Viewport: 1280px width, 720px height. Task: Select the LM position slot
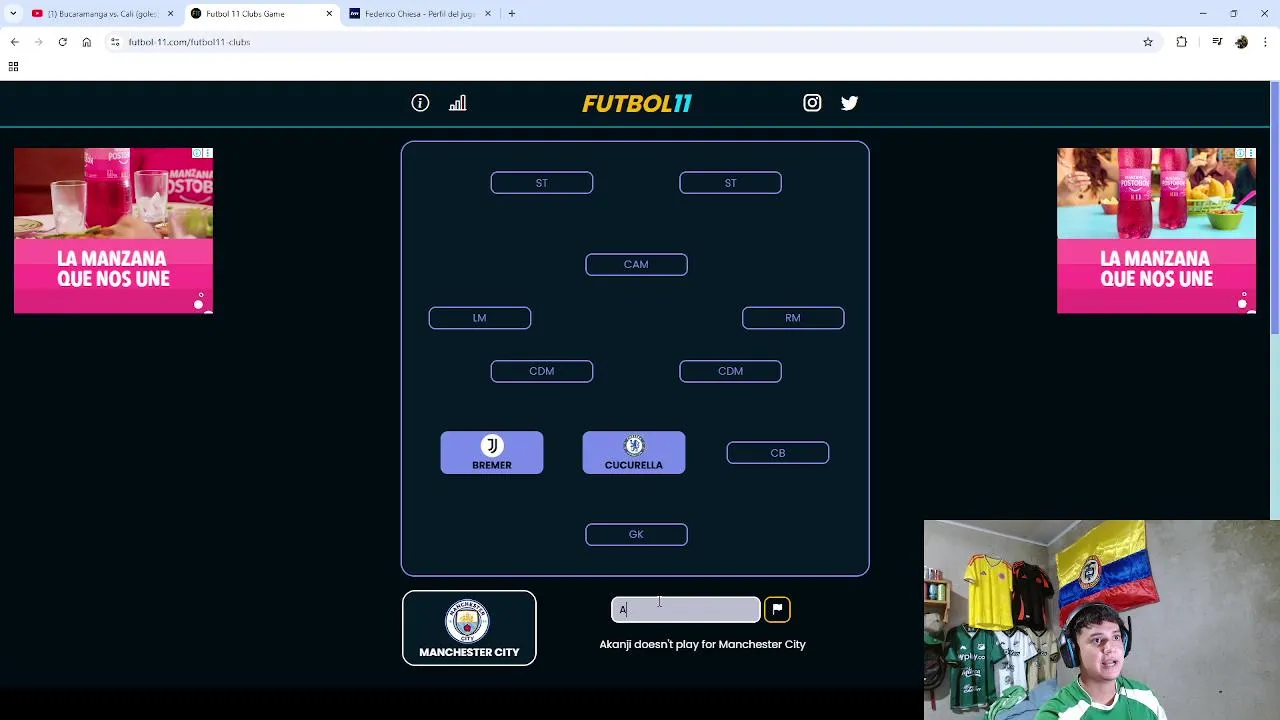pyautogui.click(x=479, y=318)
